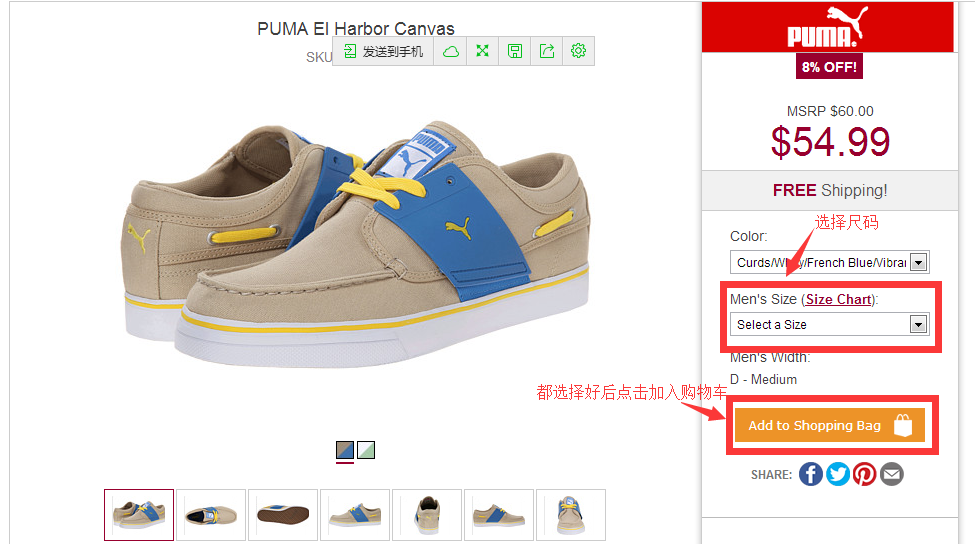
Task: Click the Color dropdown arrow button
Action: (x=918, y=262)
